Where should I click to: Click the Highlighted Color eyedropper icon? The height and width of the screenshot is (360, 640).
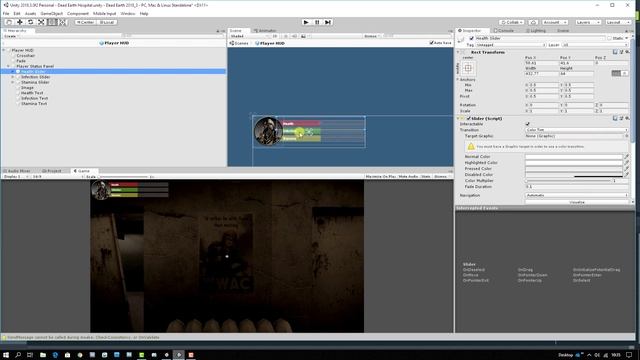(627, 162)
